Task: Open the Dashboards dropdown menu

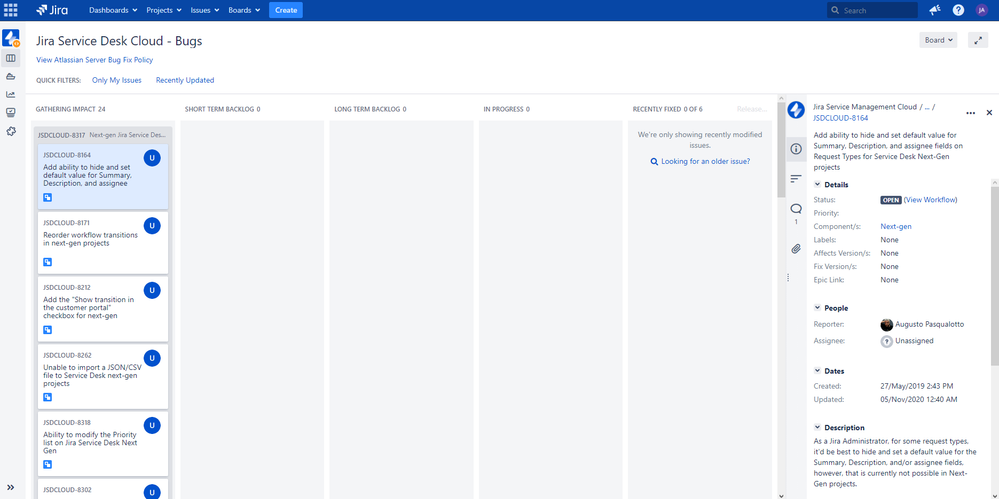Action: pos(113,10)
